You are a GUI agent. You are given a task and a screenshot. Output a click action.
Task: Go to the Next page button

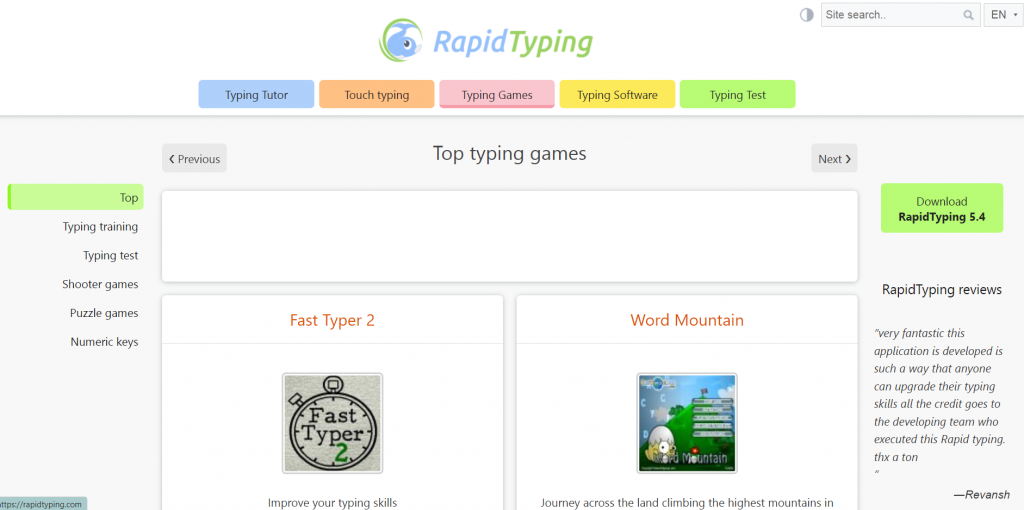pos(834,159)
